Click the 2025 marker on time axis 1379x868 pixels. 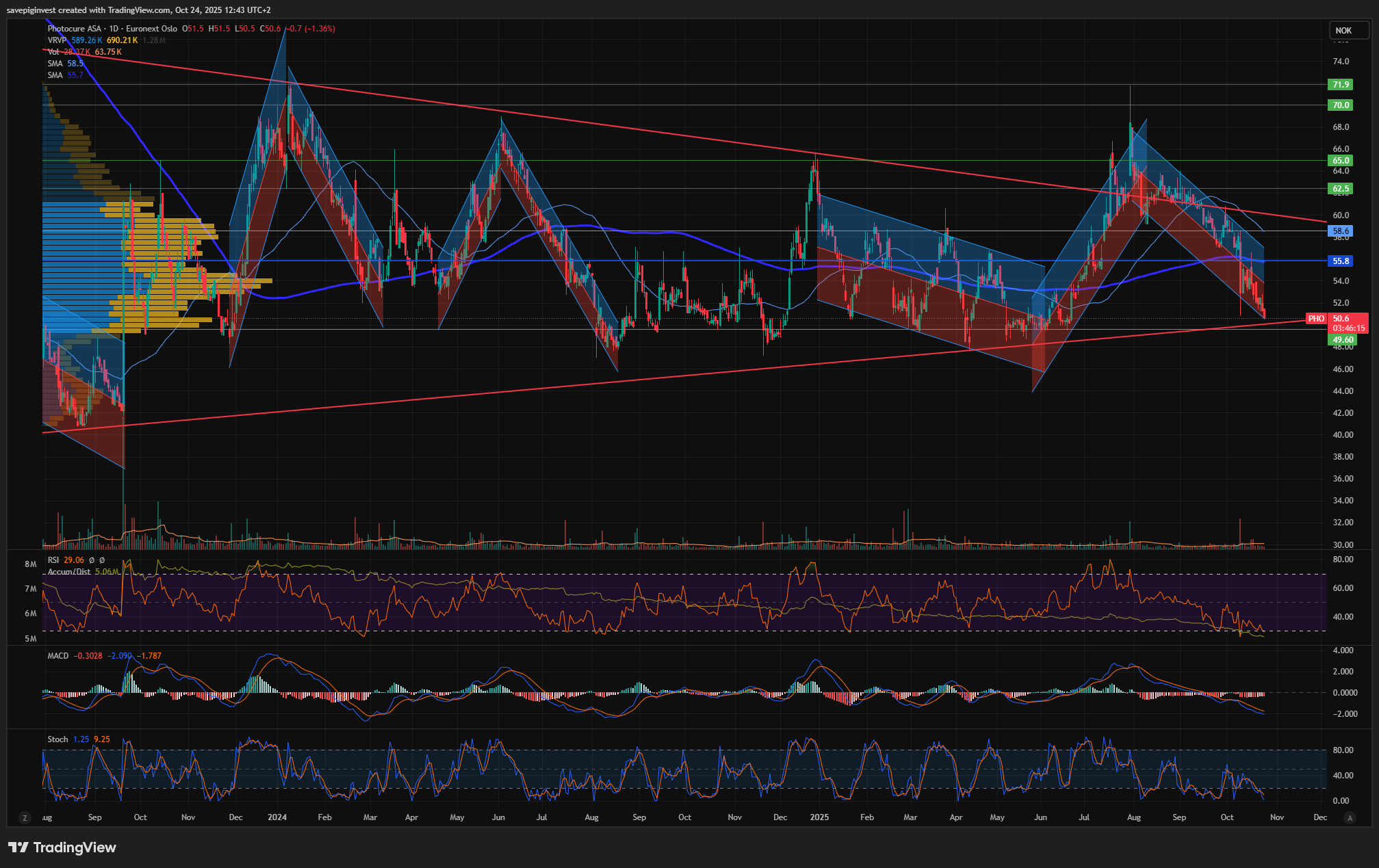tap(819, 817)
